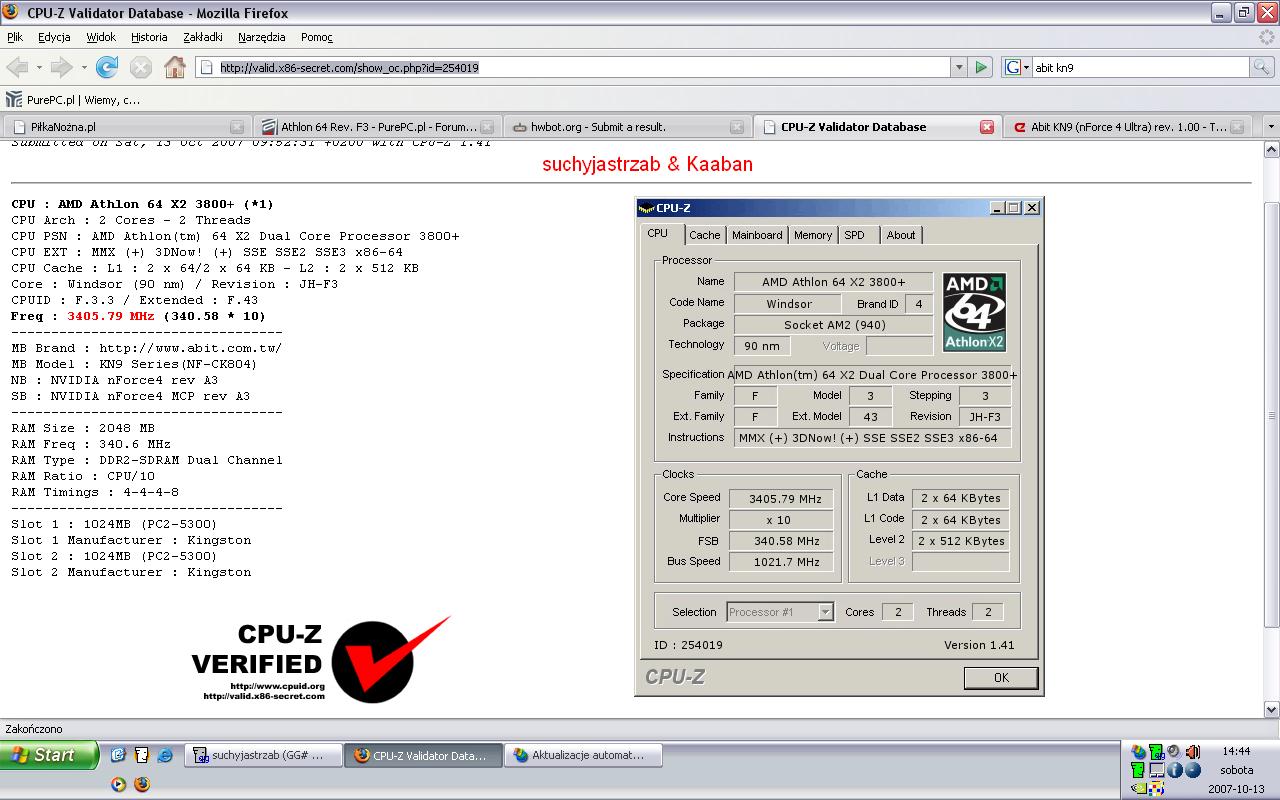The image size is (1280, 800).
Task: Click the taskbar clock showing 14:44
Action: pyautogui.click(x=1236, y=751)
